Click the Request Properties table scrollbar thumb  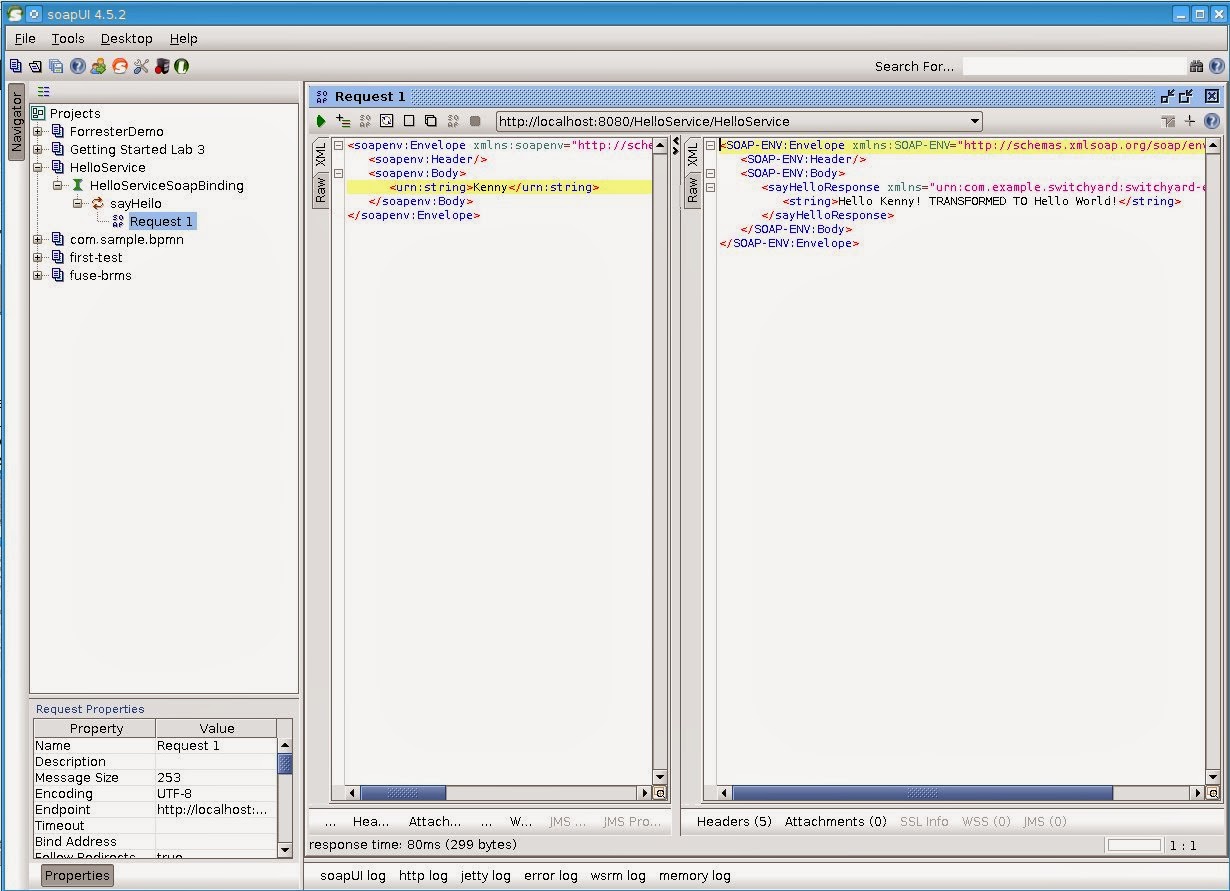pyautogui.click(x=285, y=764)
